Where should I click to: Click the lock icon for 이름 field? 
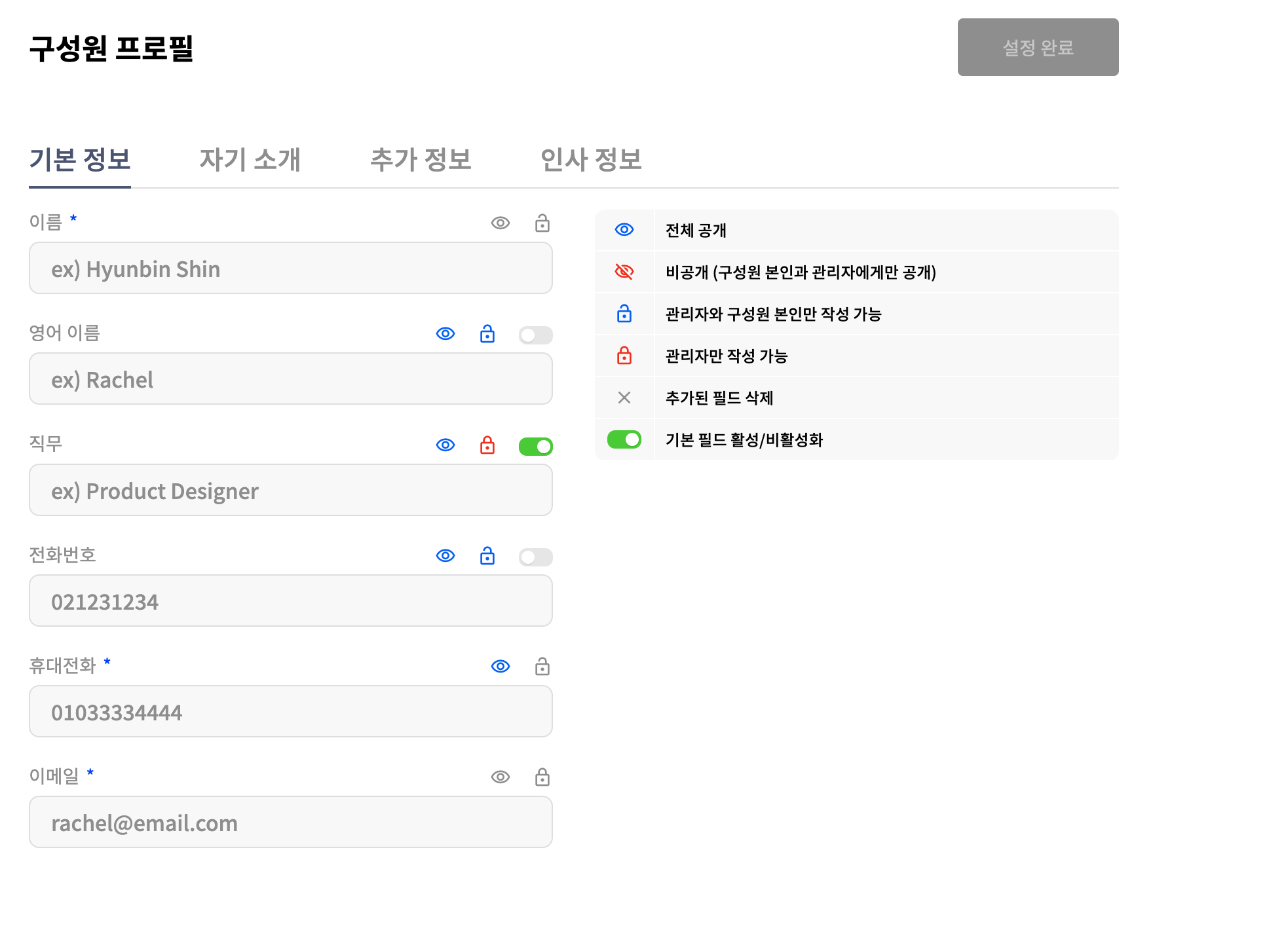(542, 223)
